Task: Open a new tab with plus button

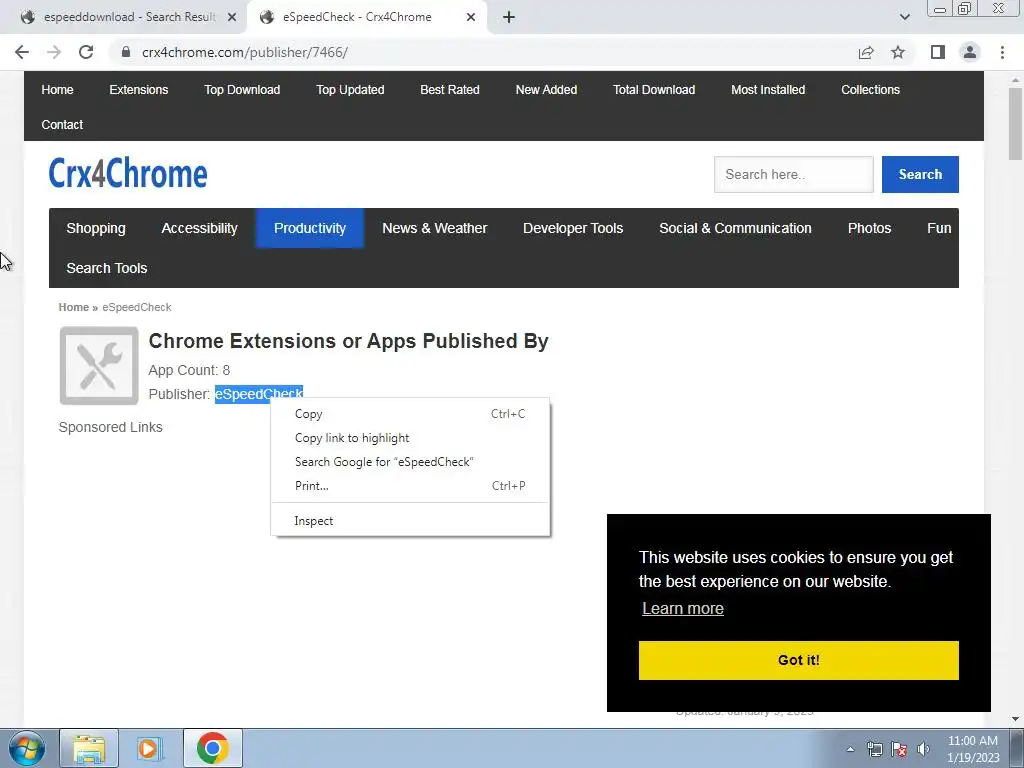Action: 509,18
